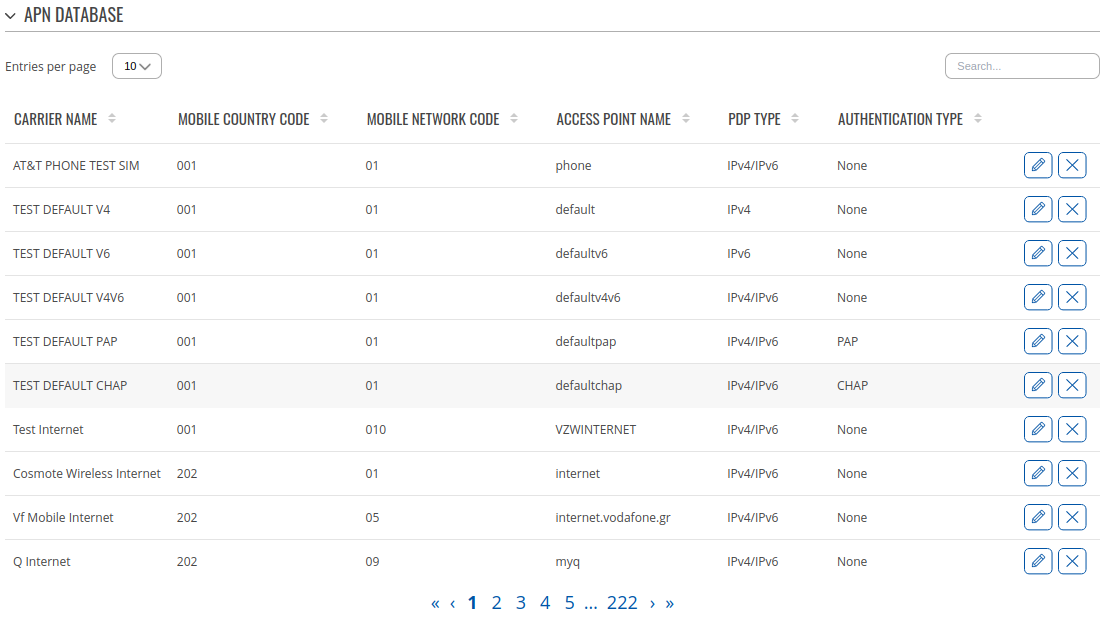Viewport: 1102px width, 620px height.
Task: Collapse the APN Database section
Action: click(12, 14)
